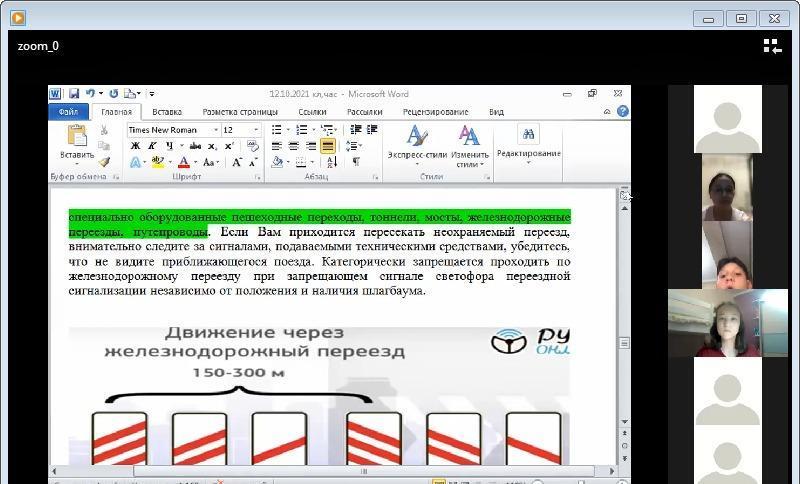Expand the font color dropdown arrow

click(195, 162)
